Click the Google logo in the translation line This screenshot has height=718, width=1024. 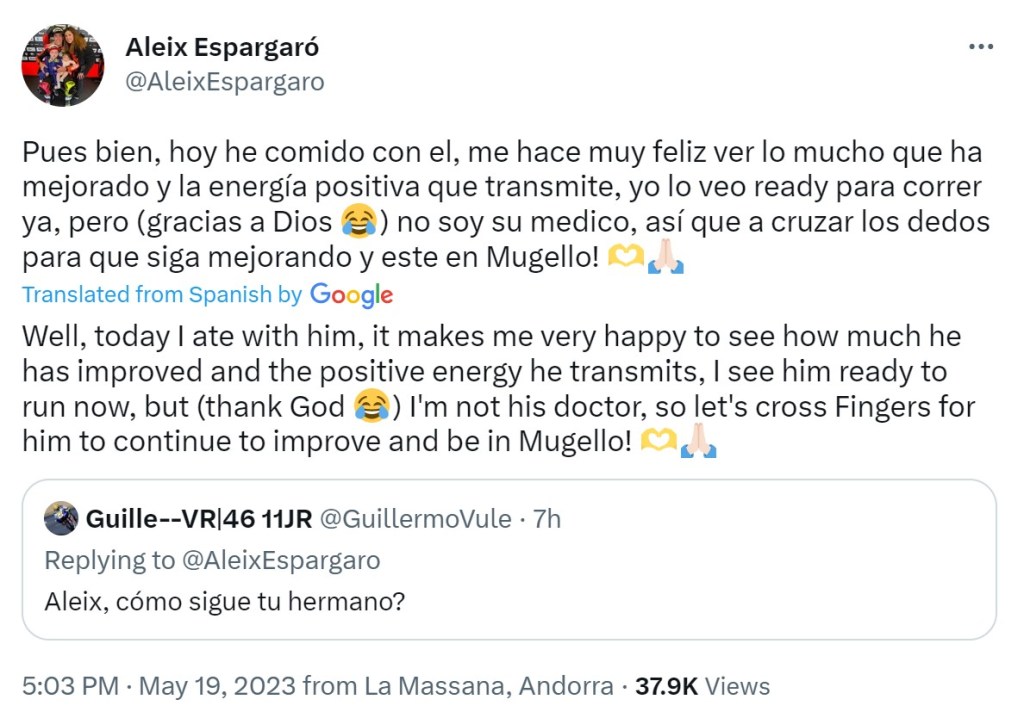click(x=351, y=295)
